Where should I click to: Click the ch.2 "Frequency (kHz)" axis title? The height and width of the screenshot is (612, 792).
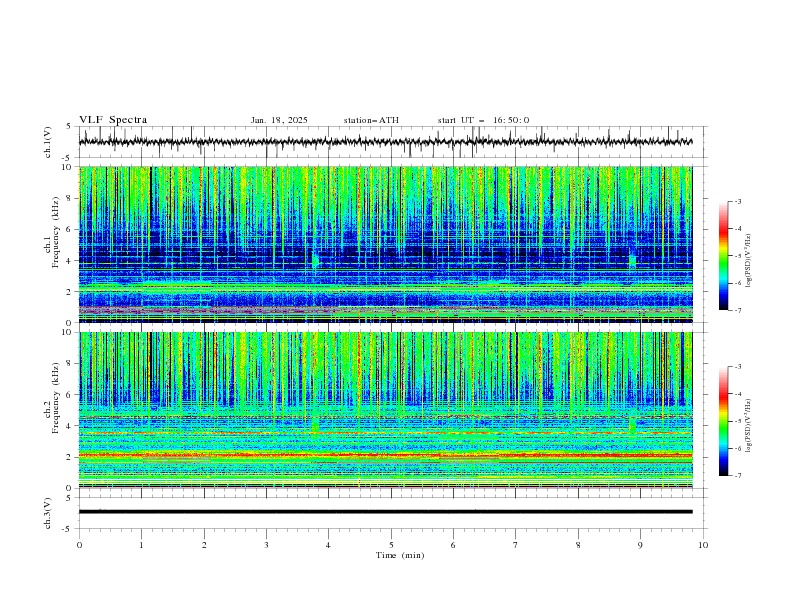point(56,398)
